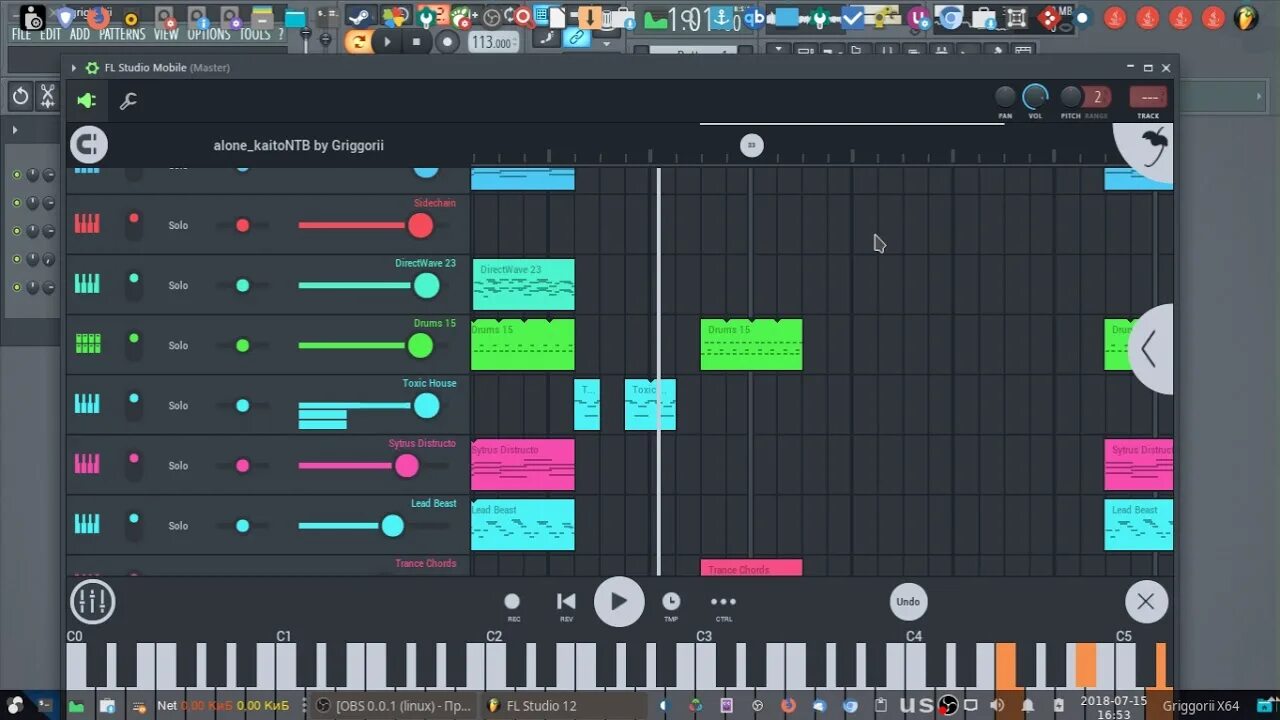The image size is (1280, 720).
Task: Mute the Toxic House track
Action: [133, 405]
